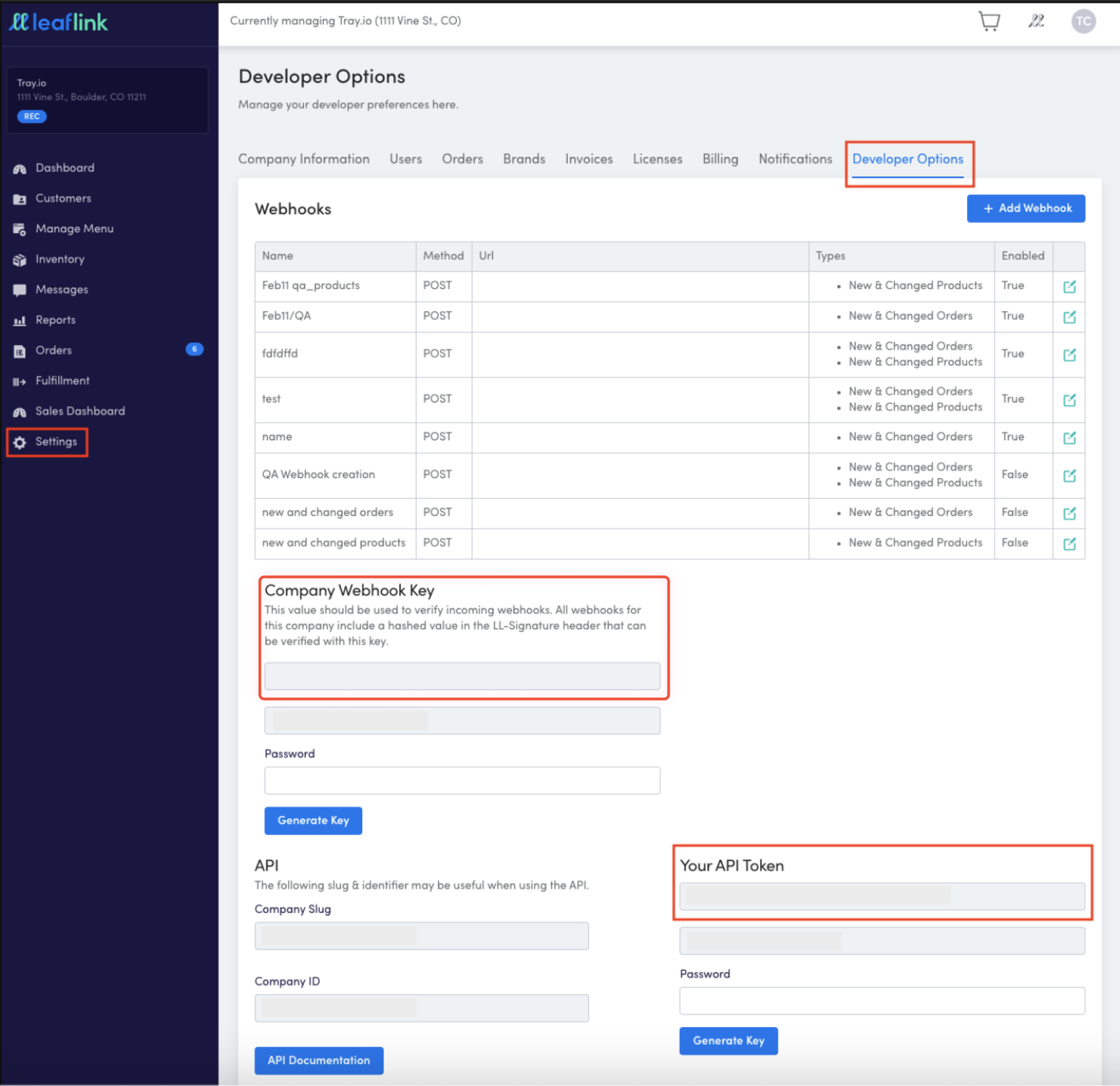The width and height of the screenshot is (1120, 1086).
Task: Click edit icon for QA Webhook creation
Action: (x=1069, y=476)
